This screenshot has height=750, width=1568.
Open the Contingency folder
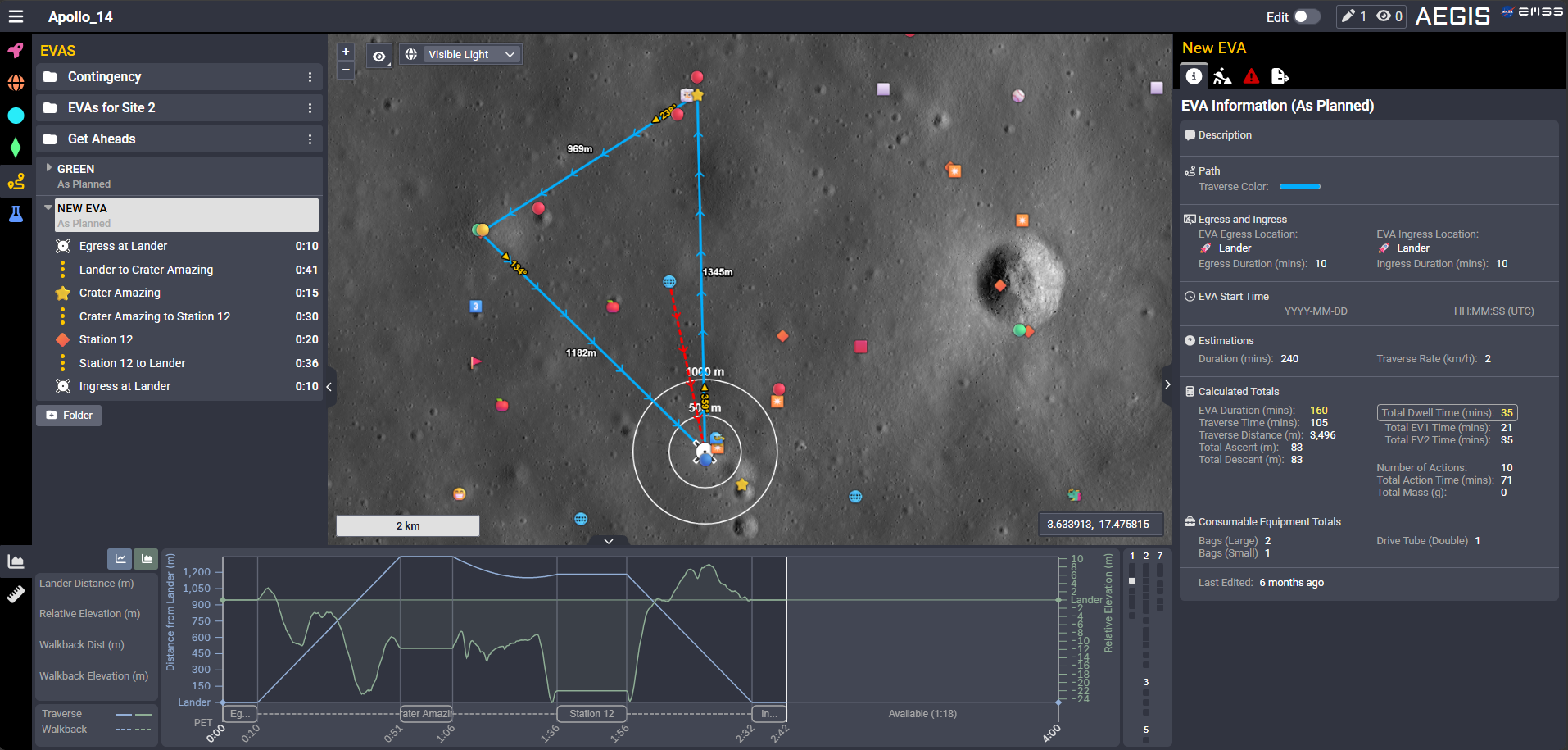pyautogui.click(x=179, y=77)
